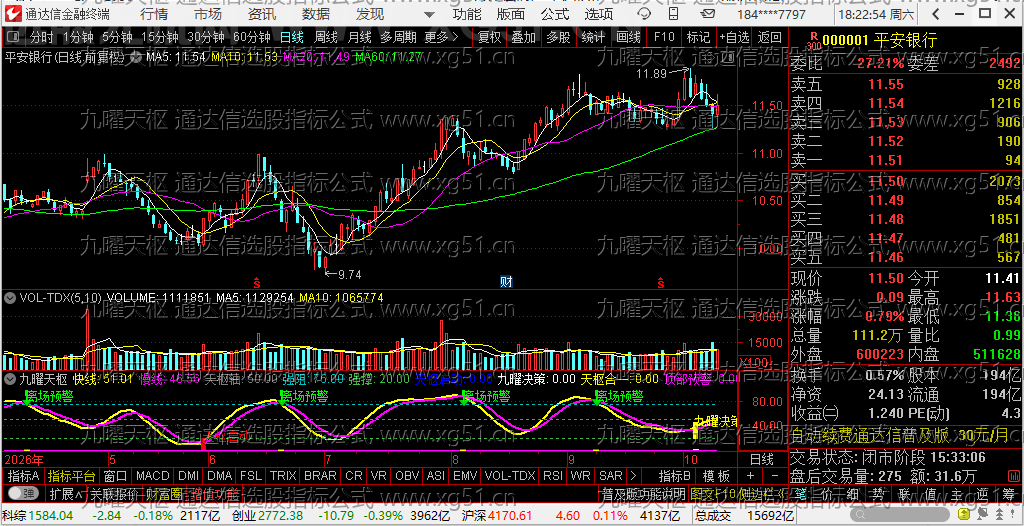Screen dimensions: 1024x526
Task: Click the 联 side tab
Action: click(904, 493)
